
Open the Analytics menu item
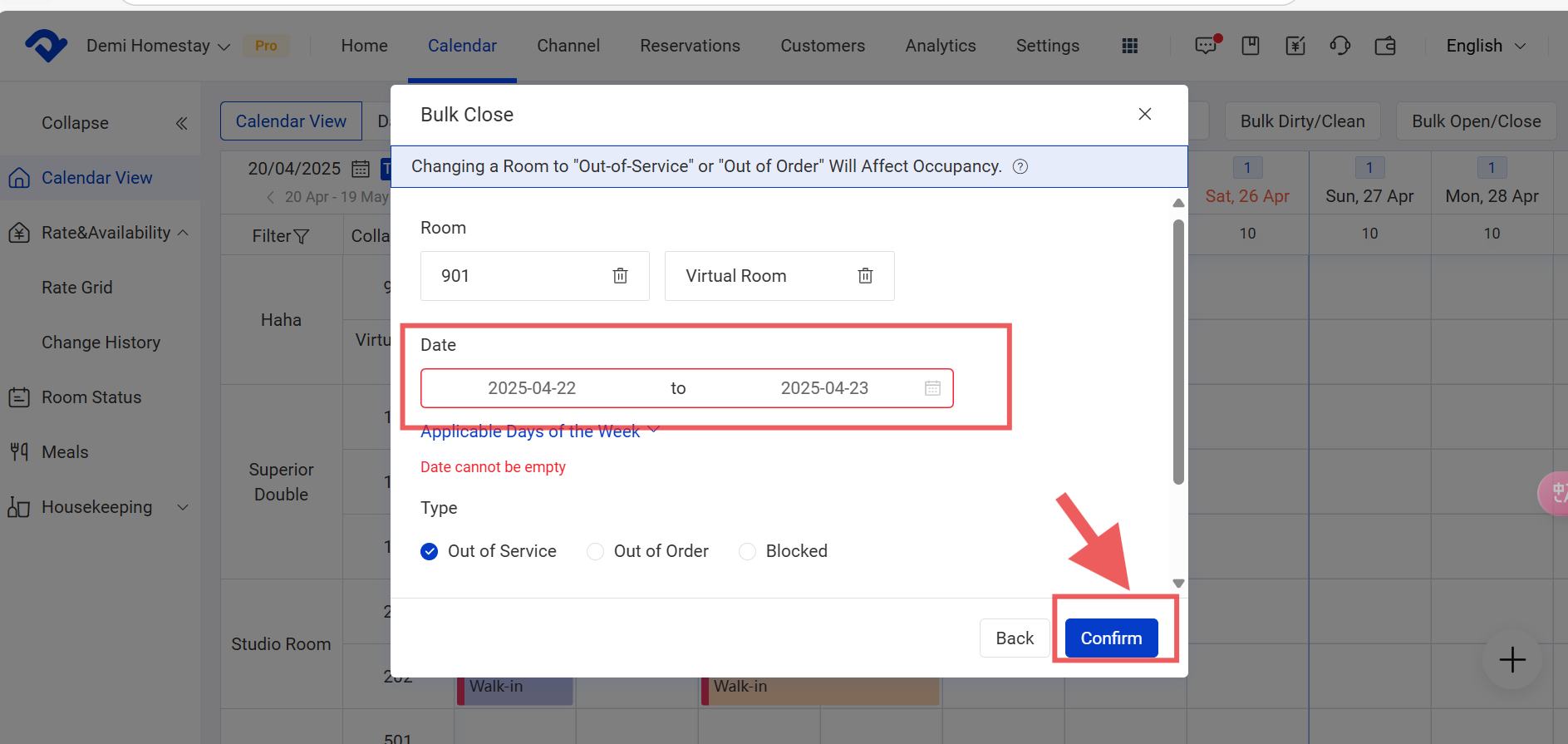tap(940, 46)
